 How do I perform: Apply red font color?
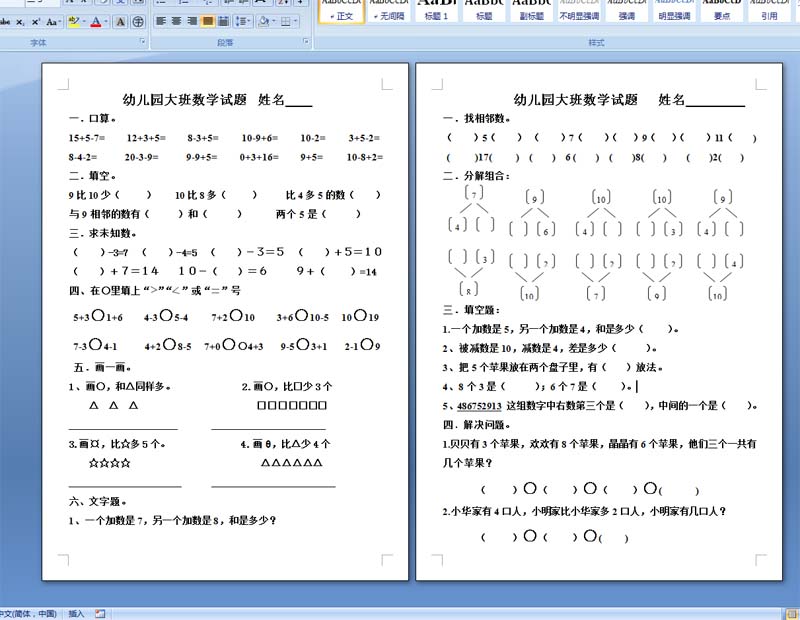pyautogui.click(x=95, y=22)
